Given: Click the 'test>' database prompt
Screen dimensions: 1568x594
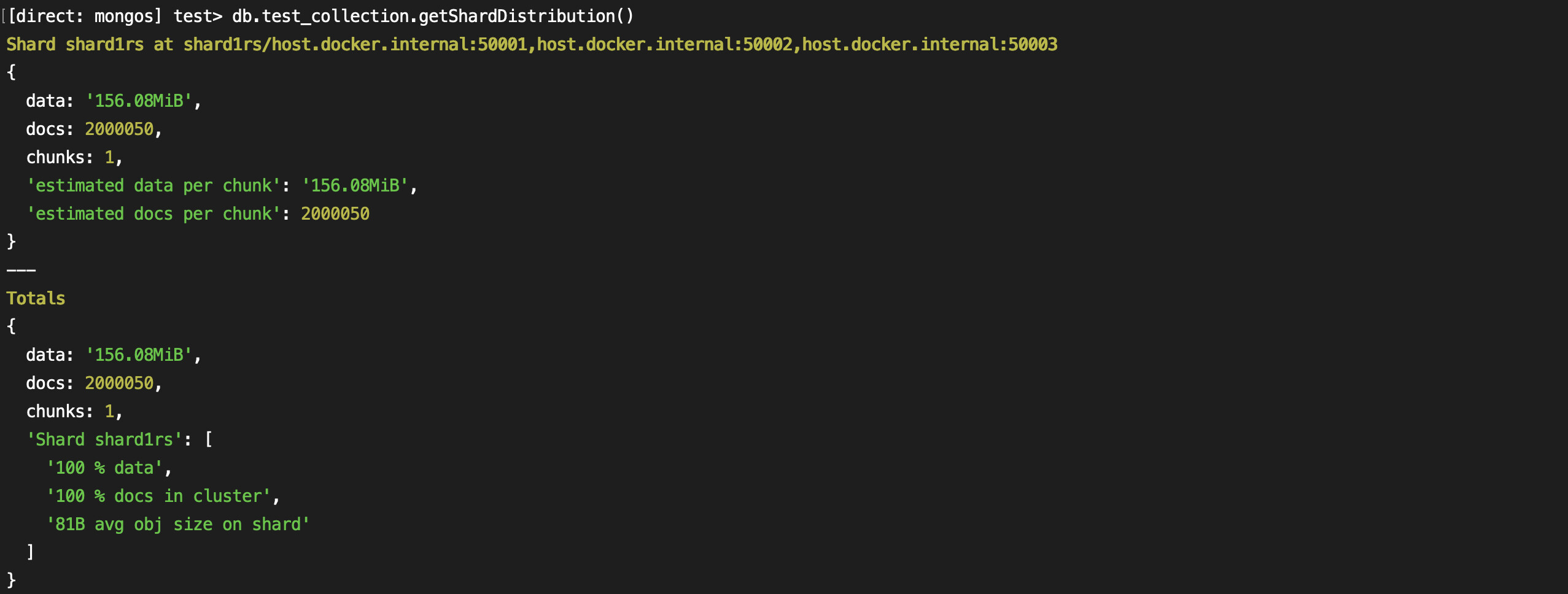Looking at the screenshot, I should pyautogui.click(x=198, y=16).
